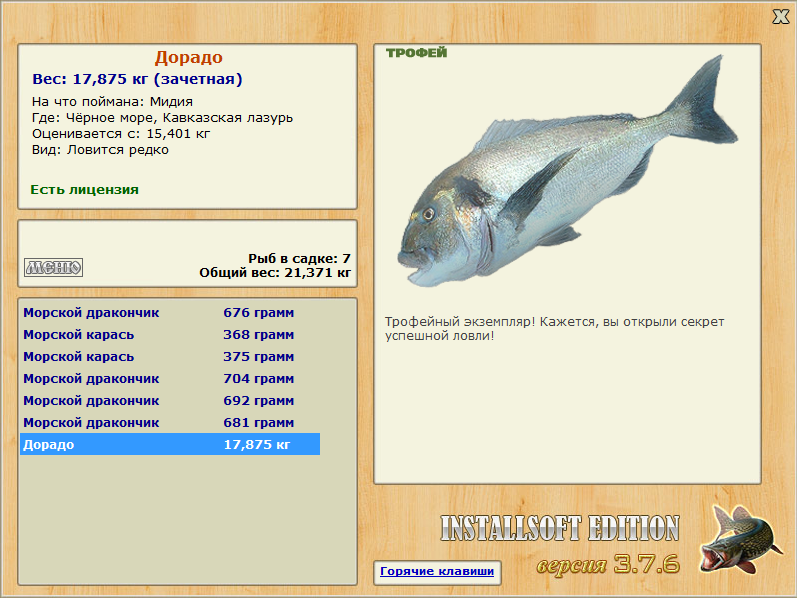Click the Есть лицензия status text
797x598 pixels.
84,190
